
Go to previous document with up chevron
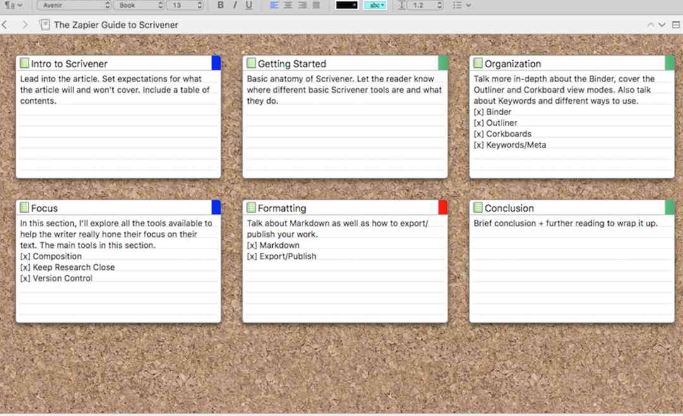coord(650,25)
